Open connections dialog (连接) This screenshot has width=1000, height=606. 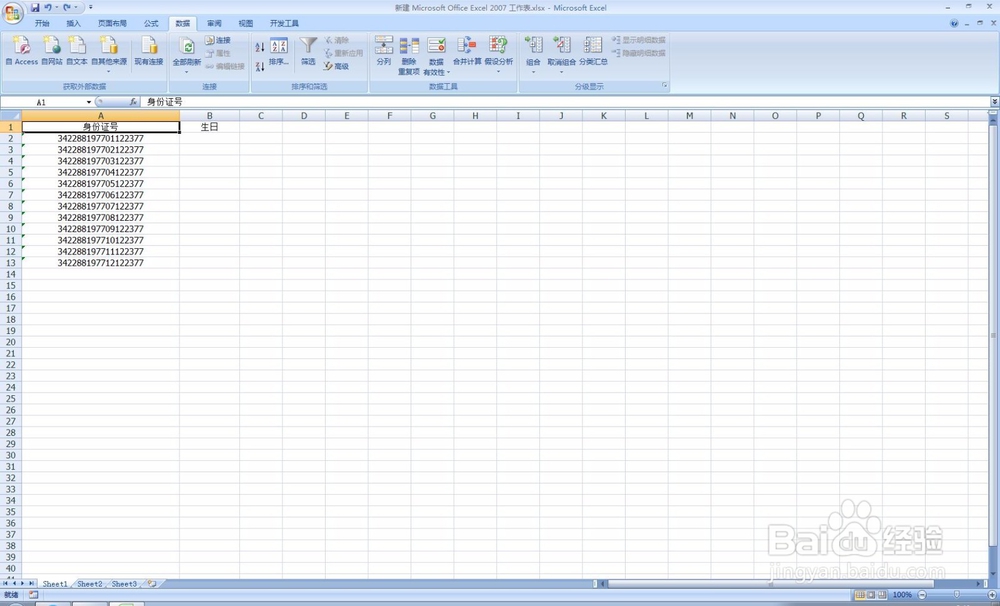(x=218, y=40)
